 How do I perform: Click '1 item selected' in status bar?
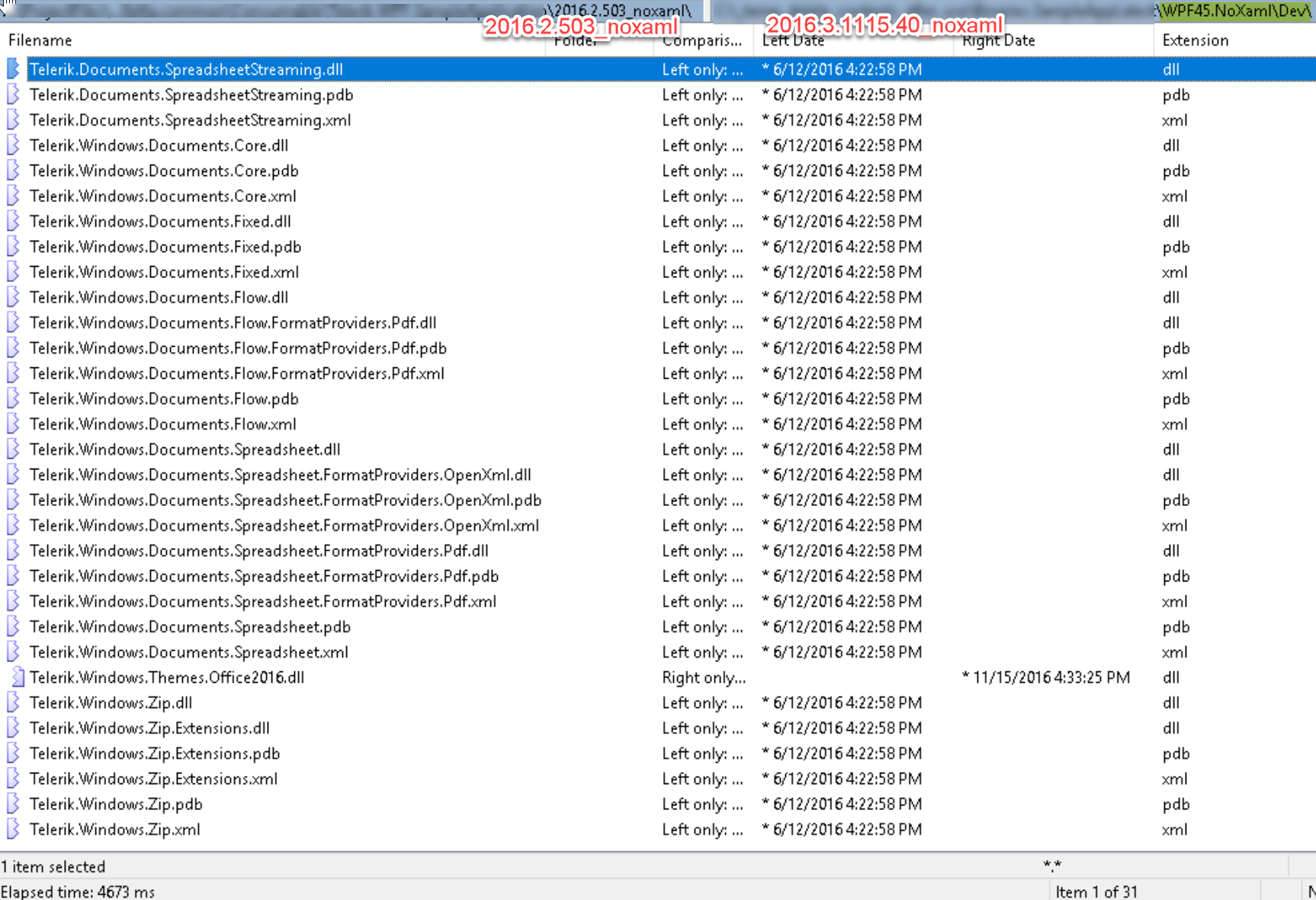[x=53, y=866]
